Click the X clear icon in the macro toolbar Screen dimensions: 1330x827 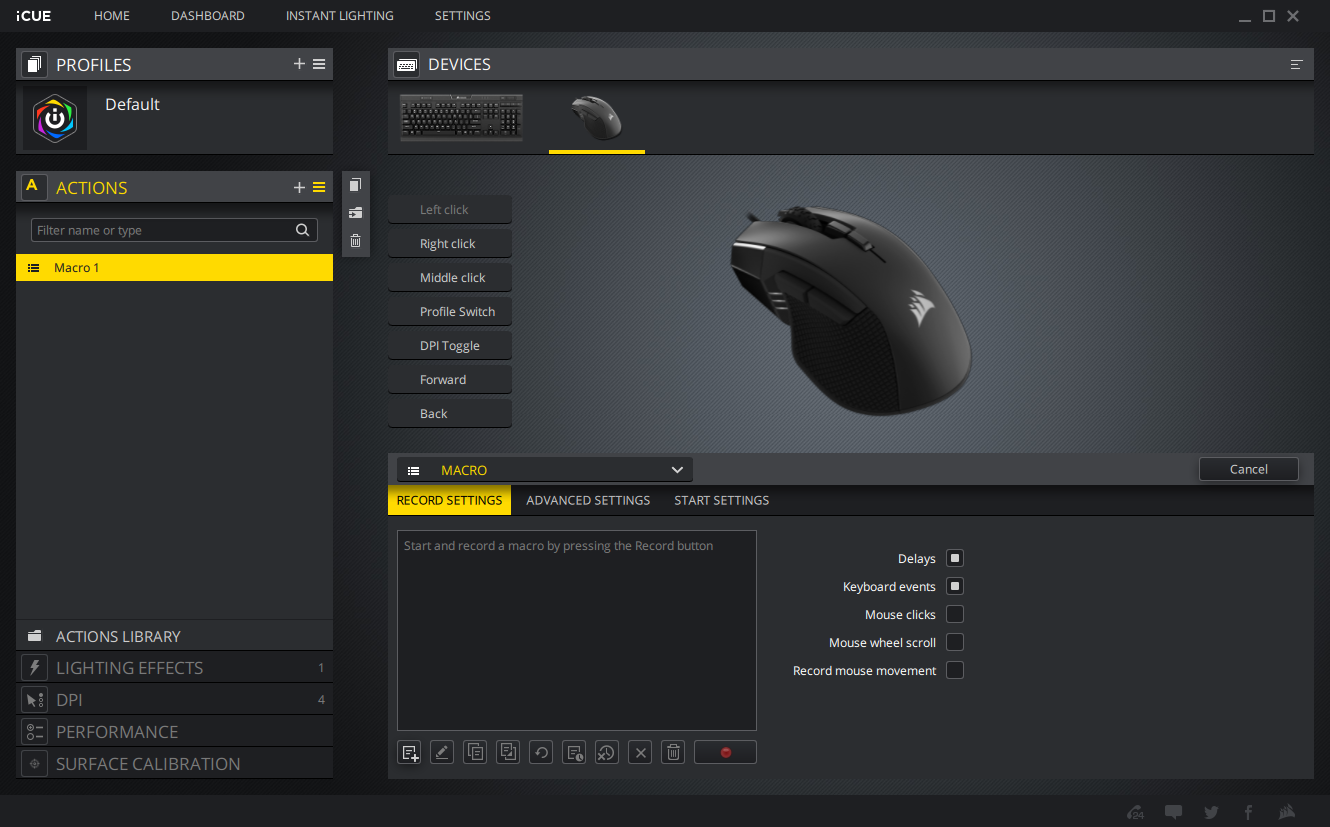(x=640, y=753)
